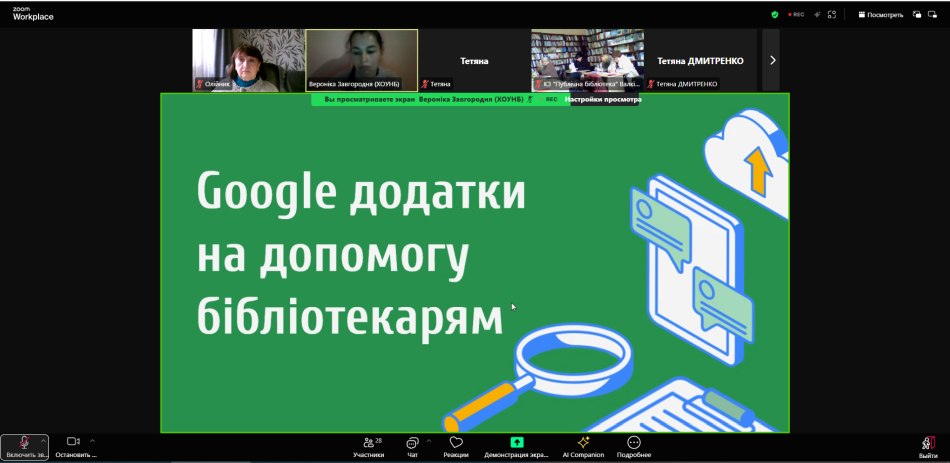Show next participants with right arrow
950x463 pixels.
pyautogui.click(x=772, y=60)
